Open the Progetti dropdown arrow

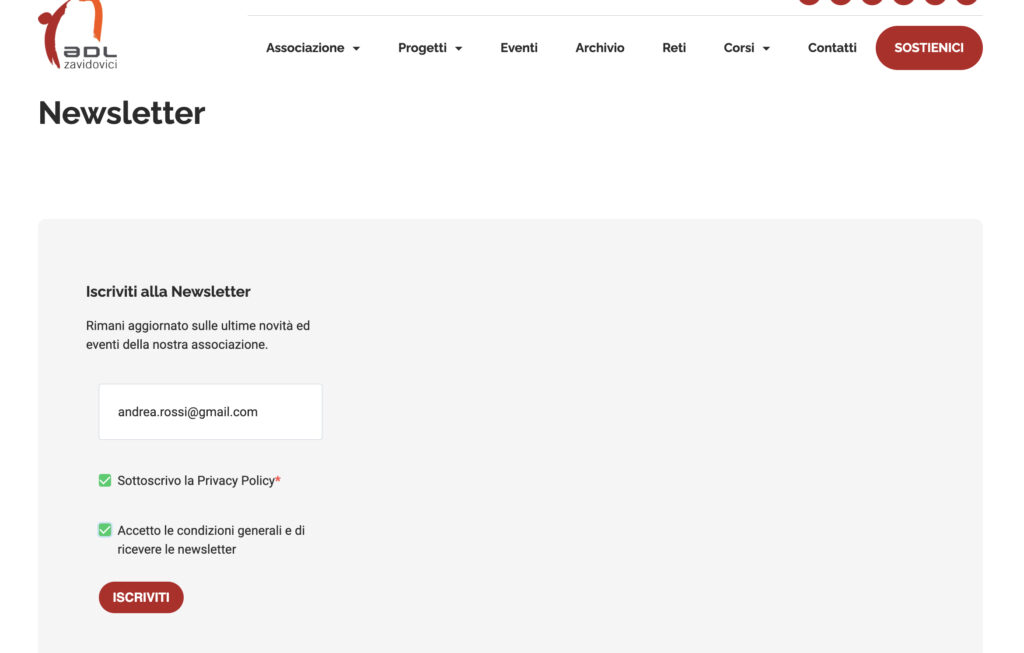pos(459,49)
